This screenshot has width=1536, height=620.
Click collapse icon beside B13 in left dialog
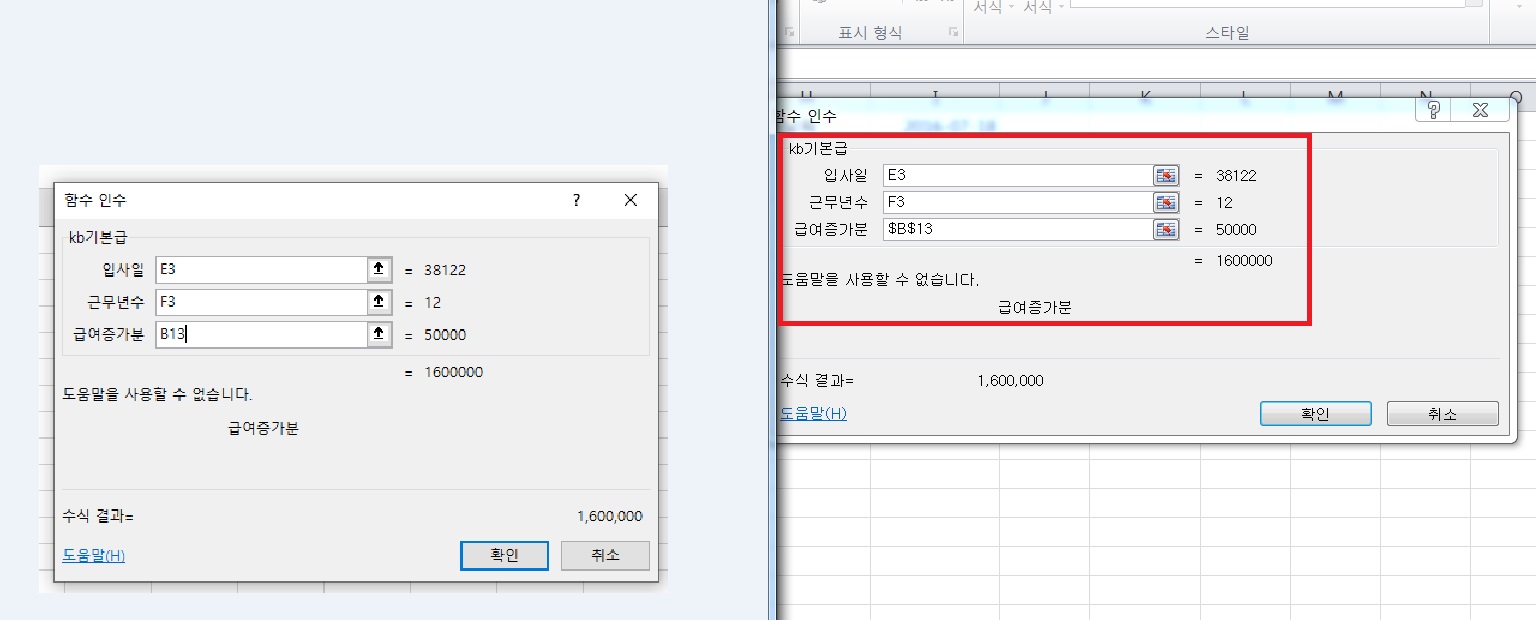pos(378,335)
